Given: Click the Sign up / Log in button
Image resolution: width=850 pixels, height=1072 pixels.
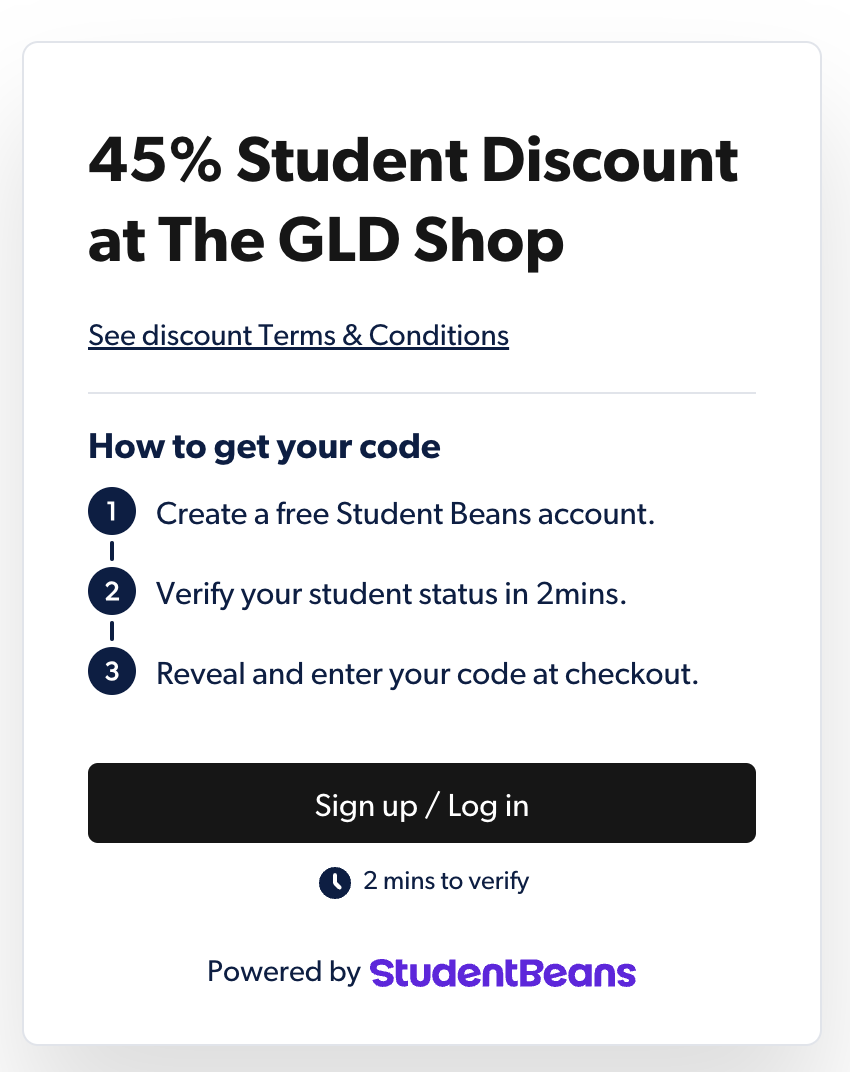Looking at the screenshot, I should pyautogui.click(x=422, y=803).
